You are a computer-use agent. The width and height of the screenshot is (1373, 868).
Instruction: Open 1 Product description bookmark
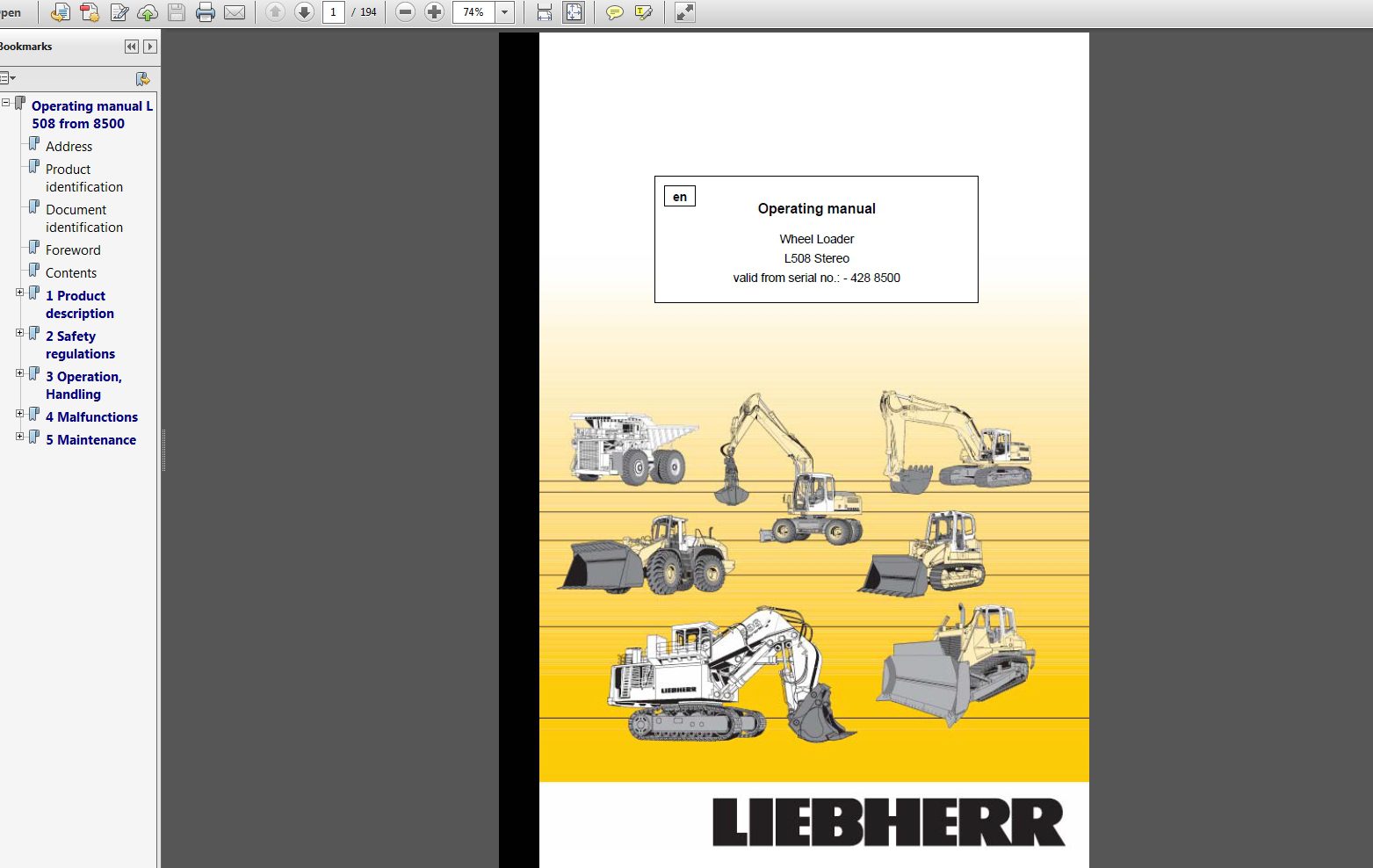[80, 305]
